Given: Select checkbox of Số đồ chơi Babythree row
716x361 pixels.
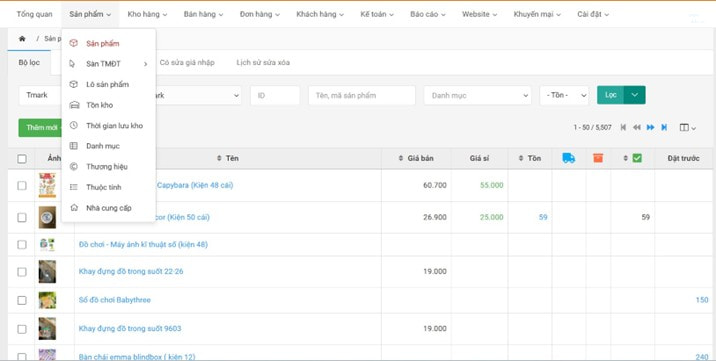Looking at the screenshot, I should click(x=22, y=300).
